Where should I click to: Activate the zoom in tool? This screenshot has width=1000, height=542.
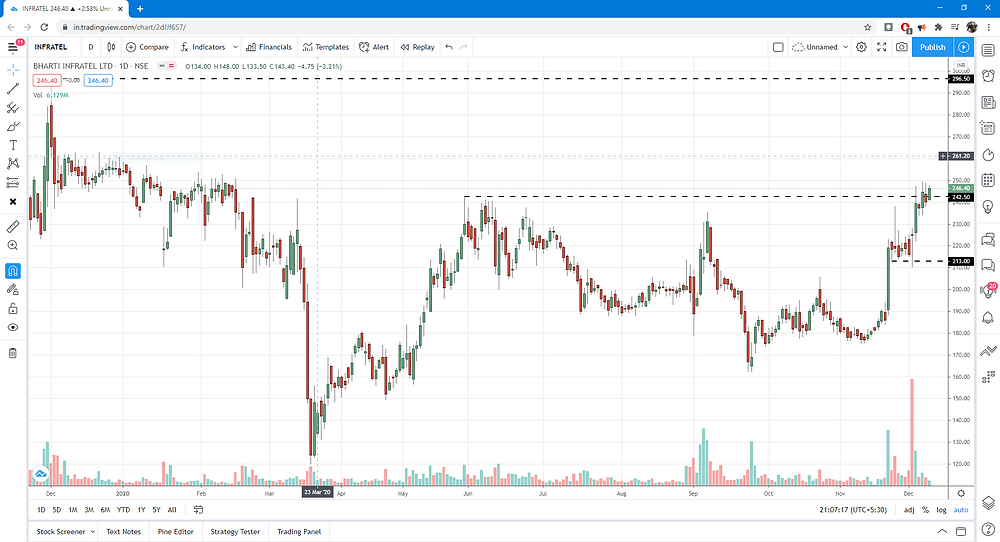[x=13, y=245]
